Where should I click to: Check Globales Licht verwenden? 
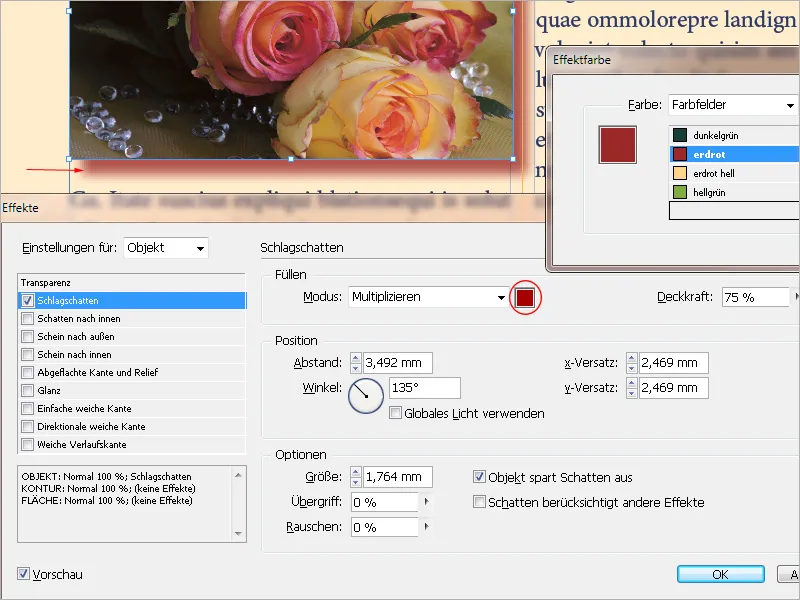click(x=395, y=413)
